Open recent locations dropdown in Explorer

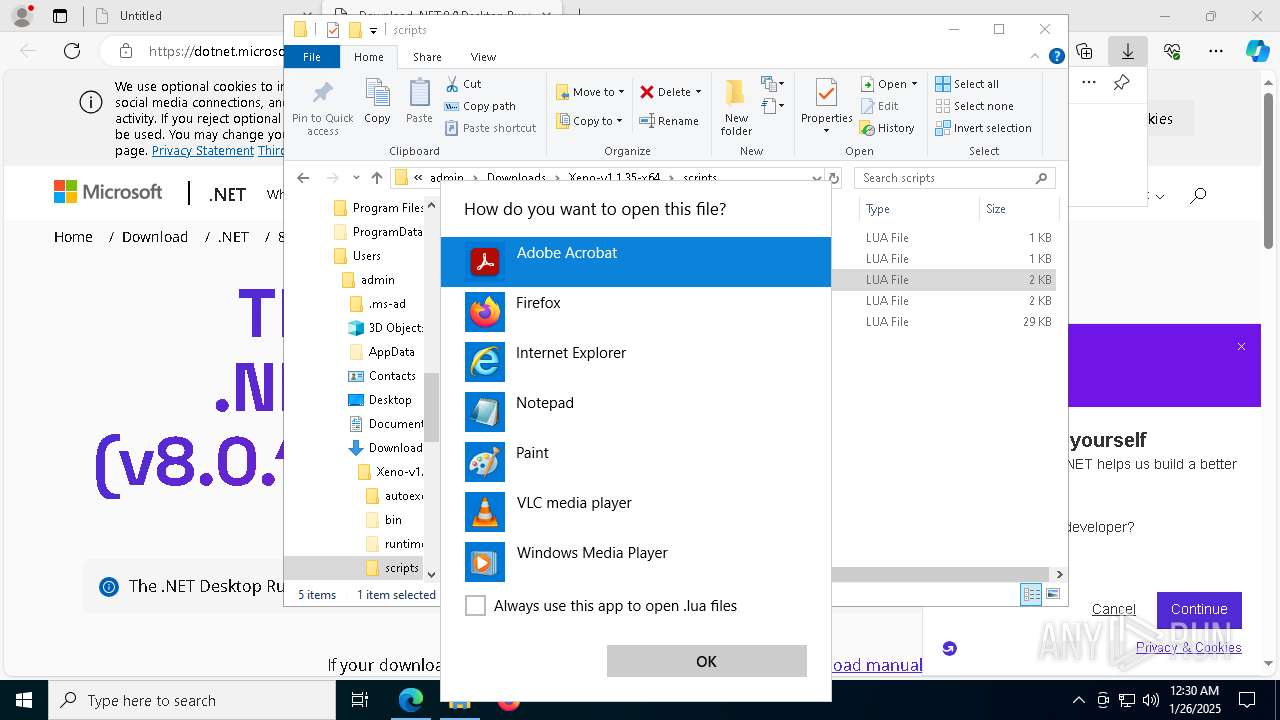coord(356,178)
